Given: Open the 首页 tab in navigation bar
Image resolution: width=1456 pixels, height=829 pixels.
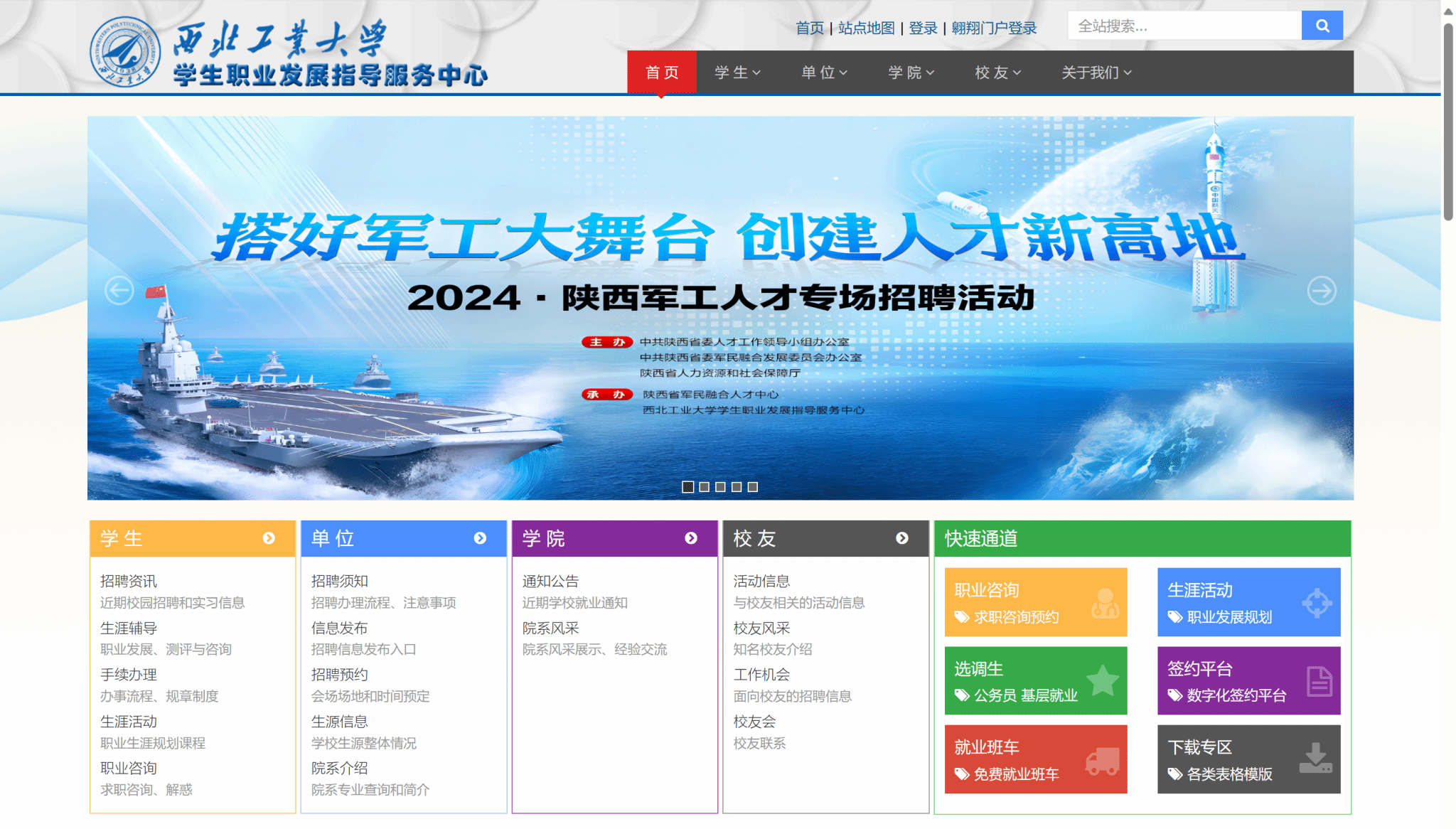Looking at the screenshot, I should tap(662, 73).
